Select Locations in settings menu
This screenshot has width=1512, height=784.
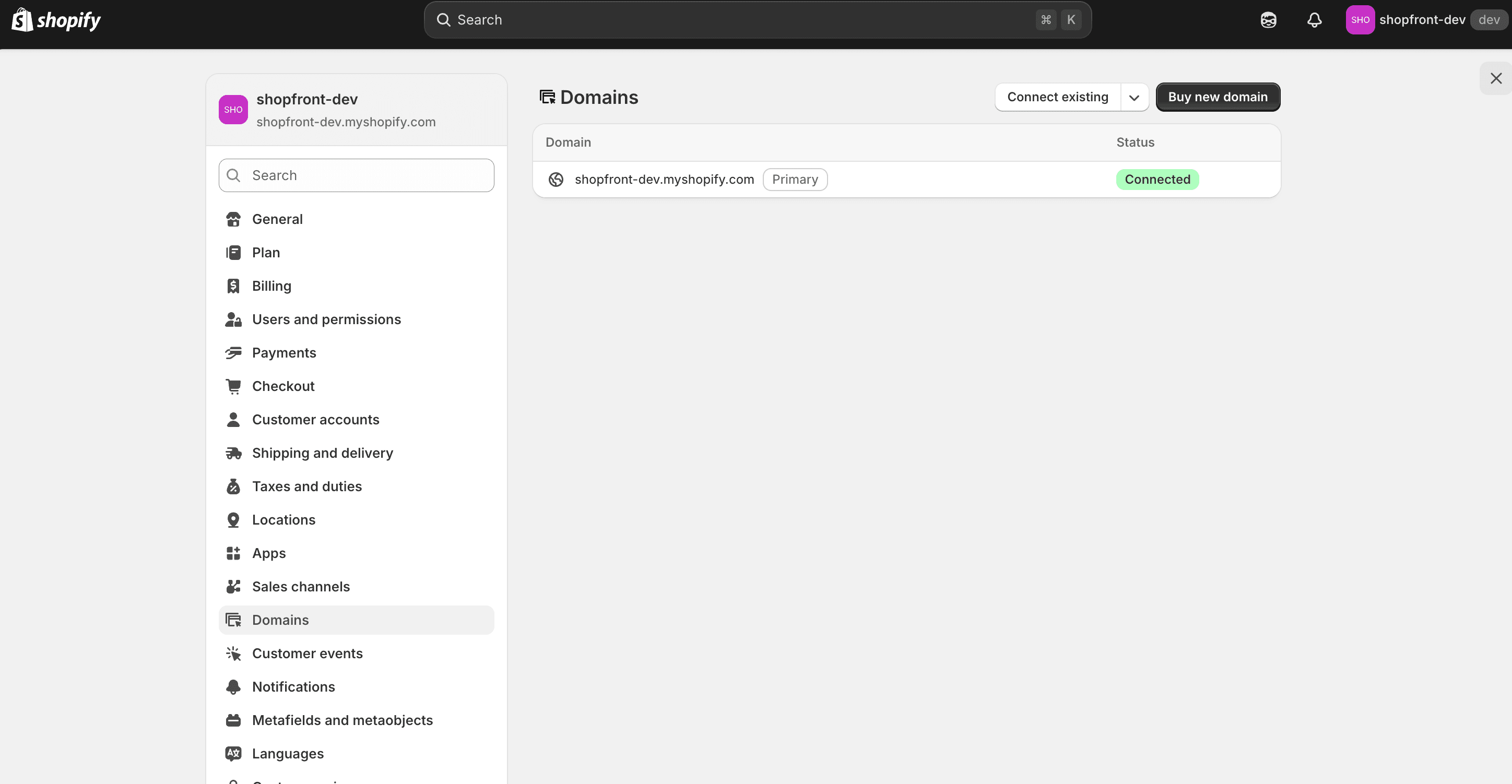[x=356, y=520]
